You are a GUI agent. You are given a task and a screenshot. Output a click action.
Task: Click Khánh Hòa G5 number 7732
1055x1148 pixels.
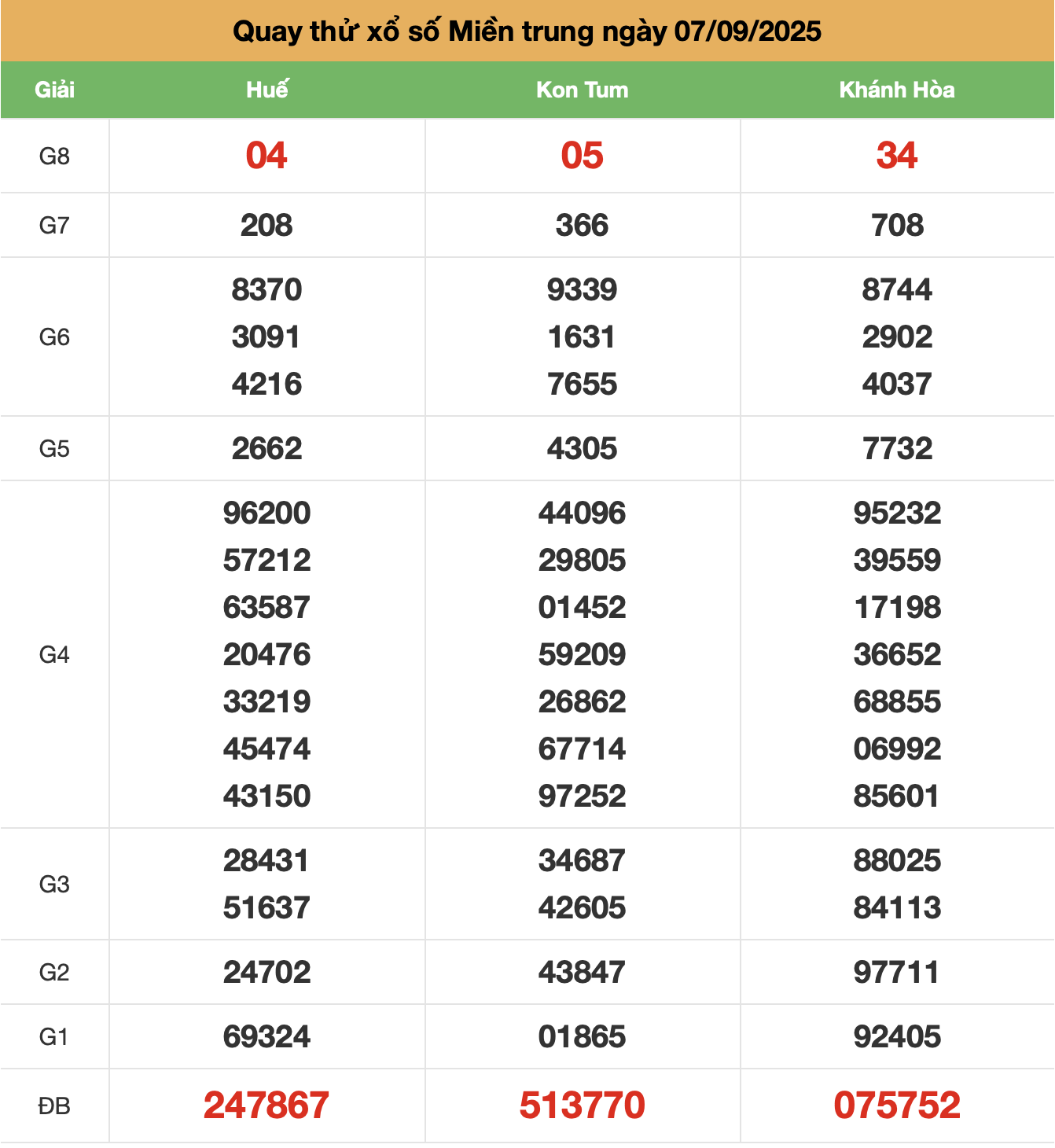[x=897, y=449]
